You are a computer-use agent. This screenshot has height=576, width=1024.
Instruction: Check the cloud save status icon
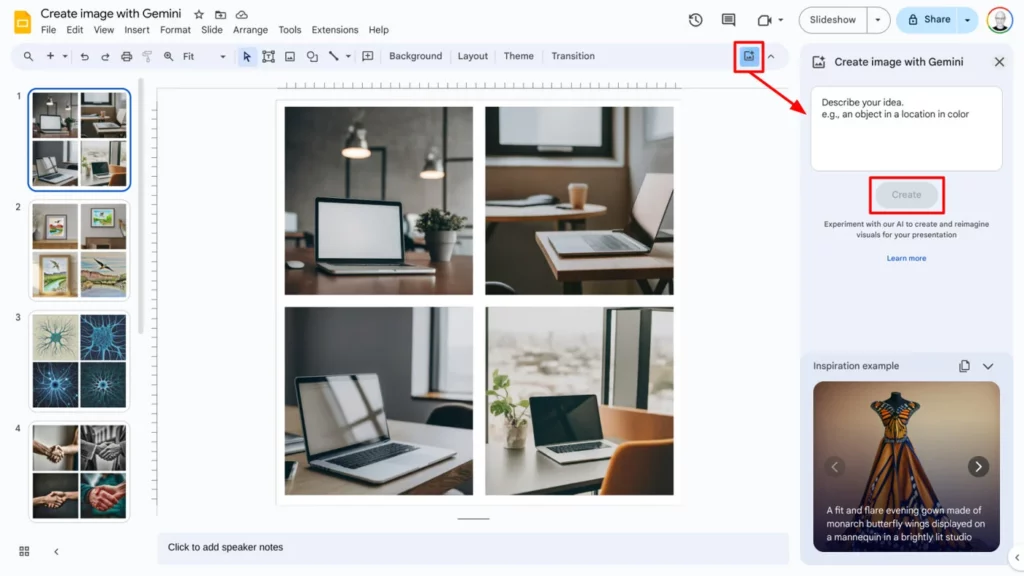click(242, 14)
